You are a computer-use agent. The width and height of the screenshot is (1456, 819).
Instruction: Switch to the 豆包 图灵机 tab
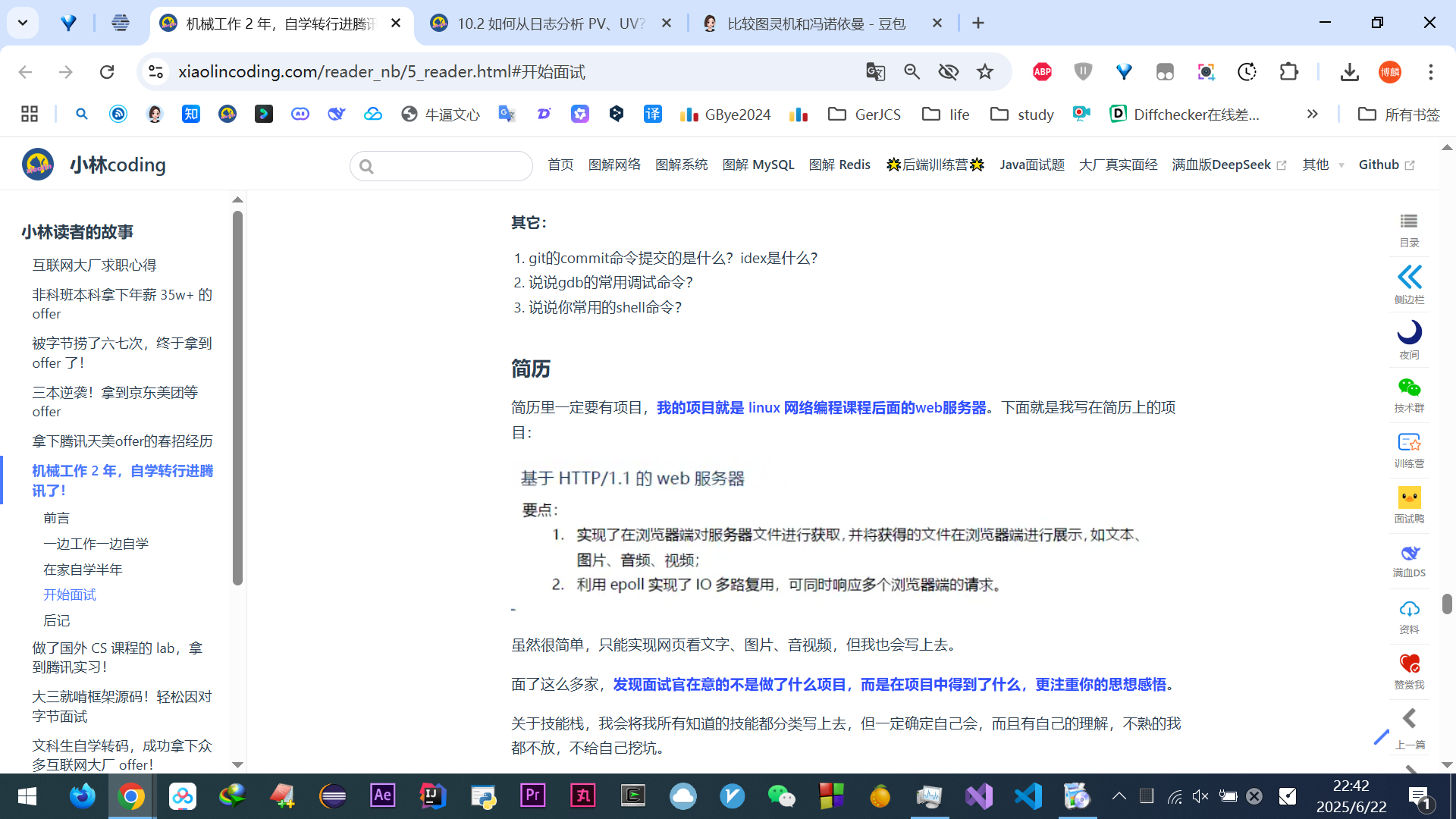[x=815, y=24]
